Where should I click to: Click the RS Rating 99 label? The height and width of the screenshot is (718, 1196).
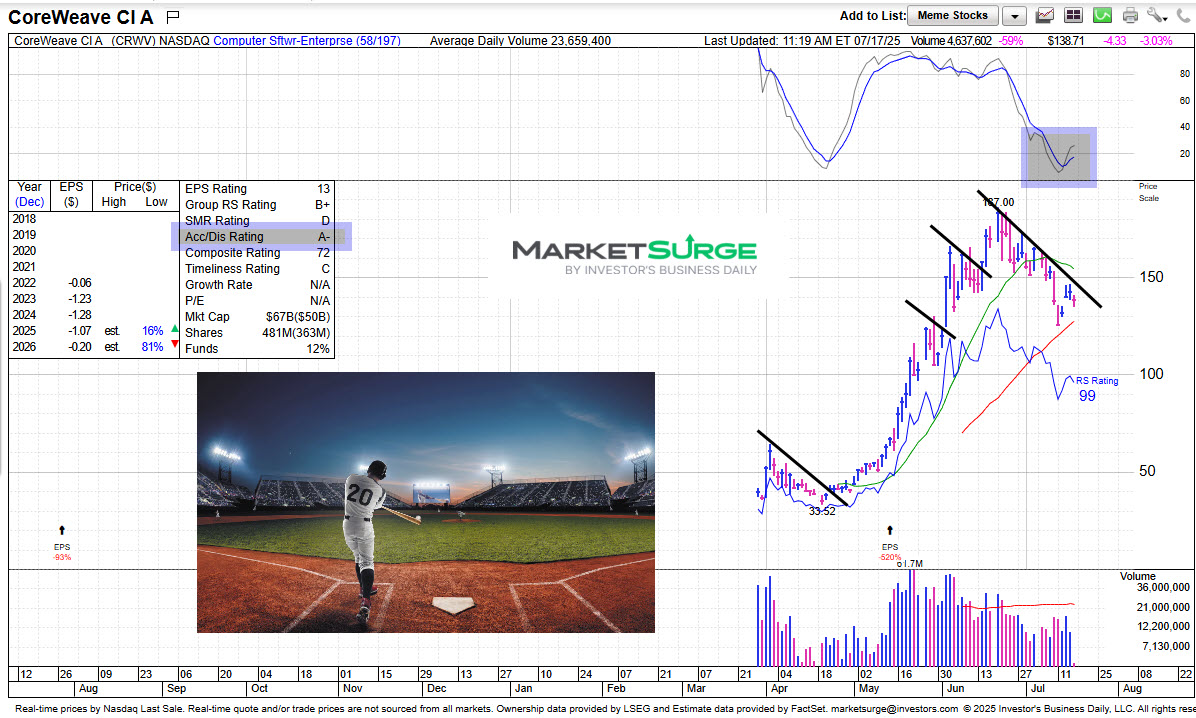coord(1097,388)
